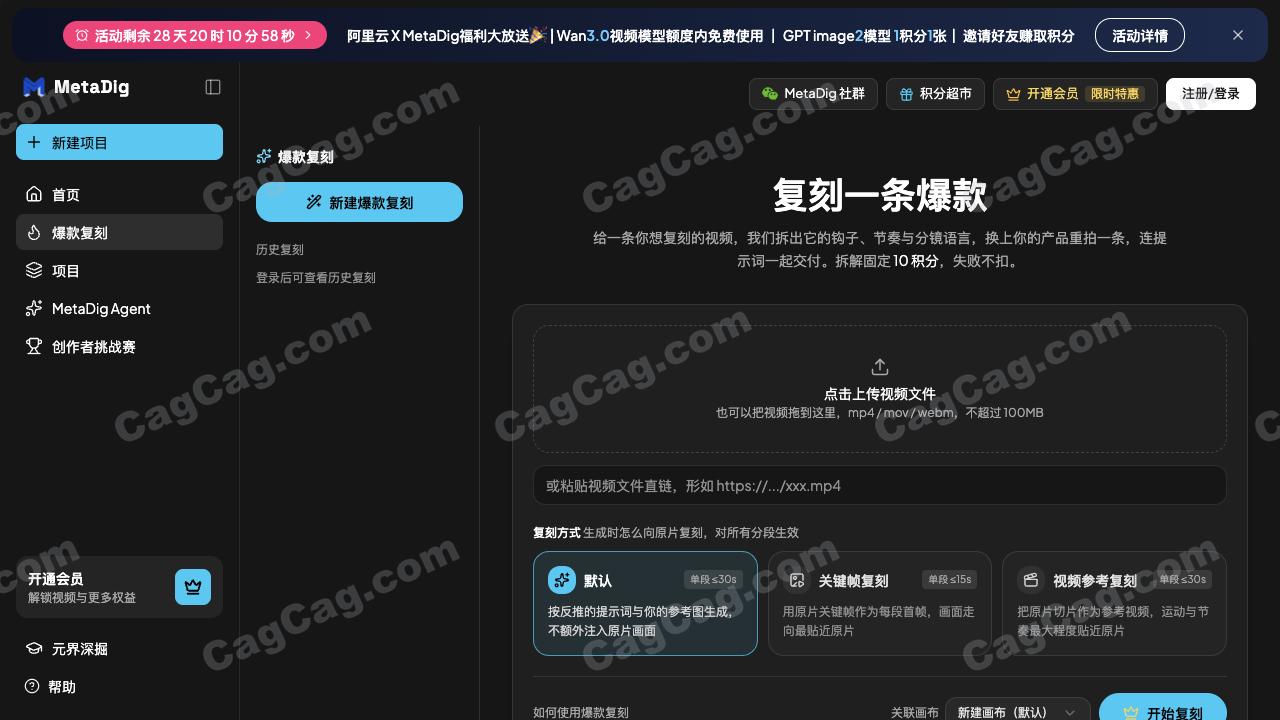1280x720 pixels.
Task: Click the crown icon in top 开通会员
Action: click(x=1013, y=94)
